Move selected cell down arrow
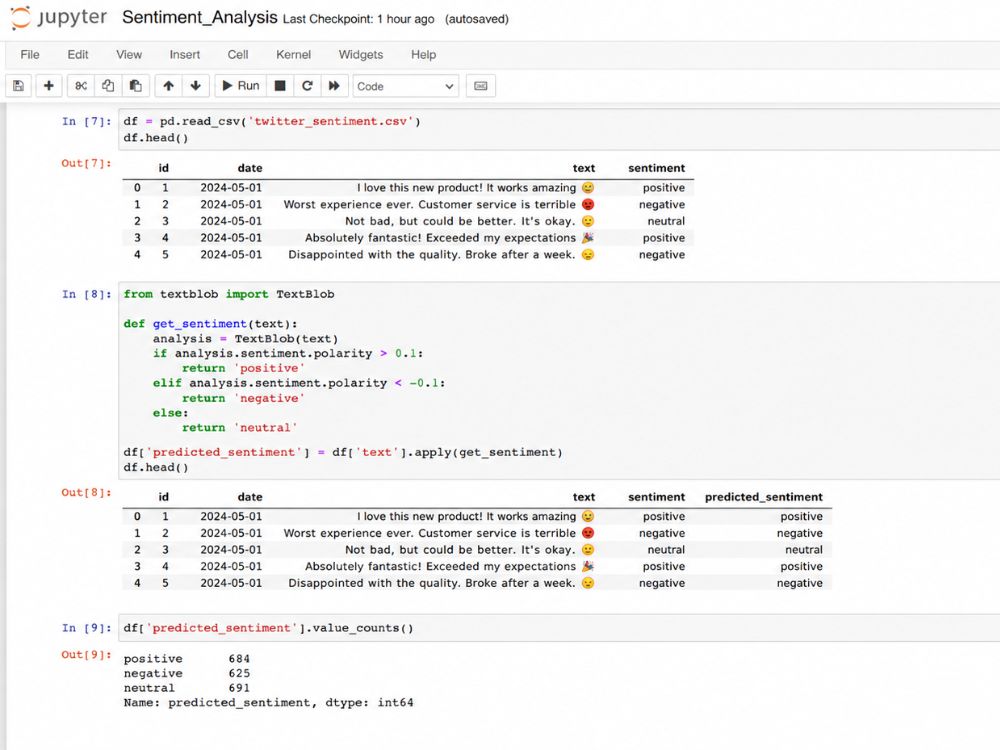 [x=196, y=86]
